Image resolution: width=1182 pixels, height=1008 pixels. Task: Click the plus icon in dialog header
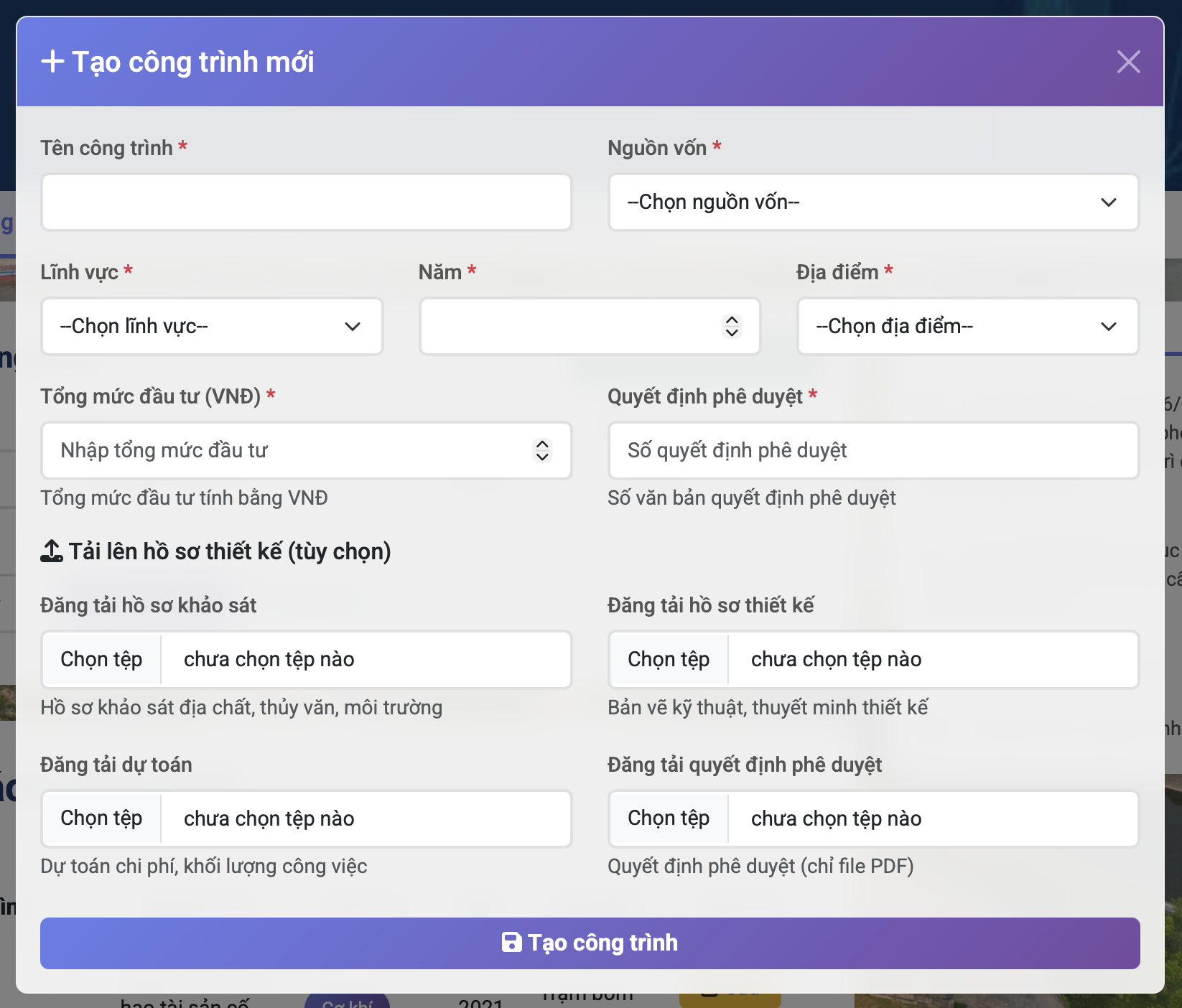52,62
